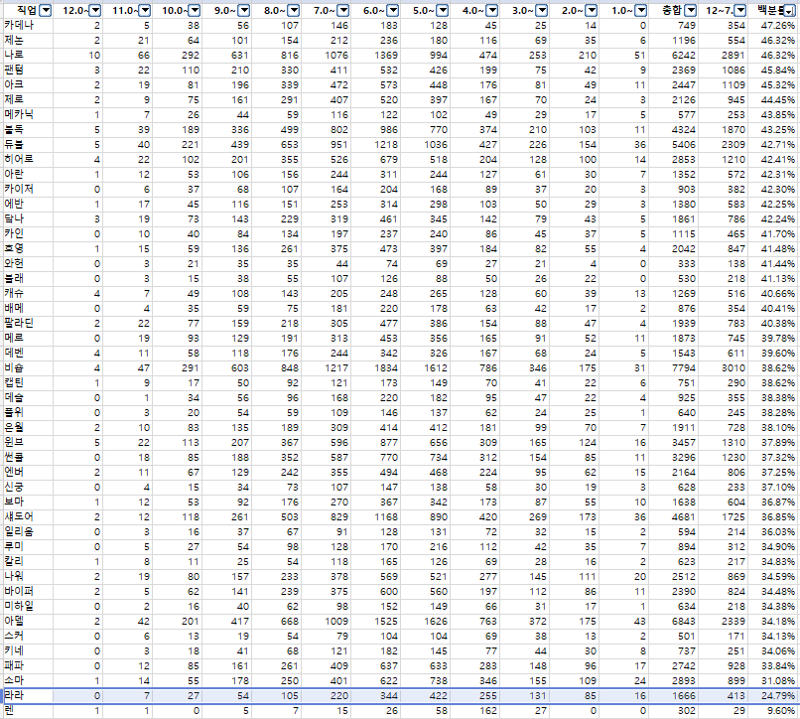The width and height of the screenshot is (800, 719).
Task: Open the 10.0~ column filter dropdown
Action: click(194, 10)
